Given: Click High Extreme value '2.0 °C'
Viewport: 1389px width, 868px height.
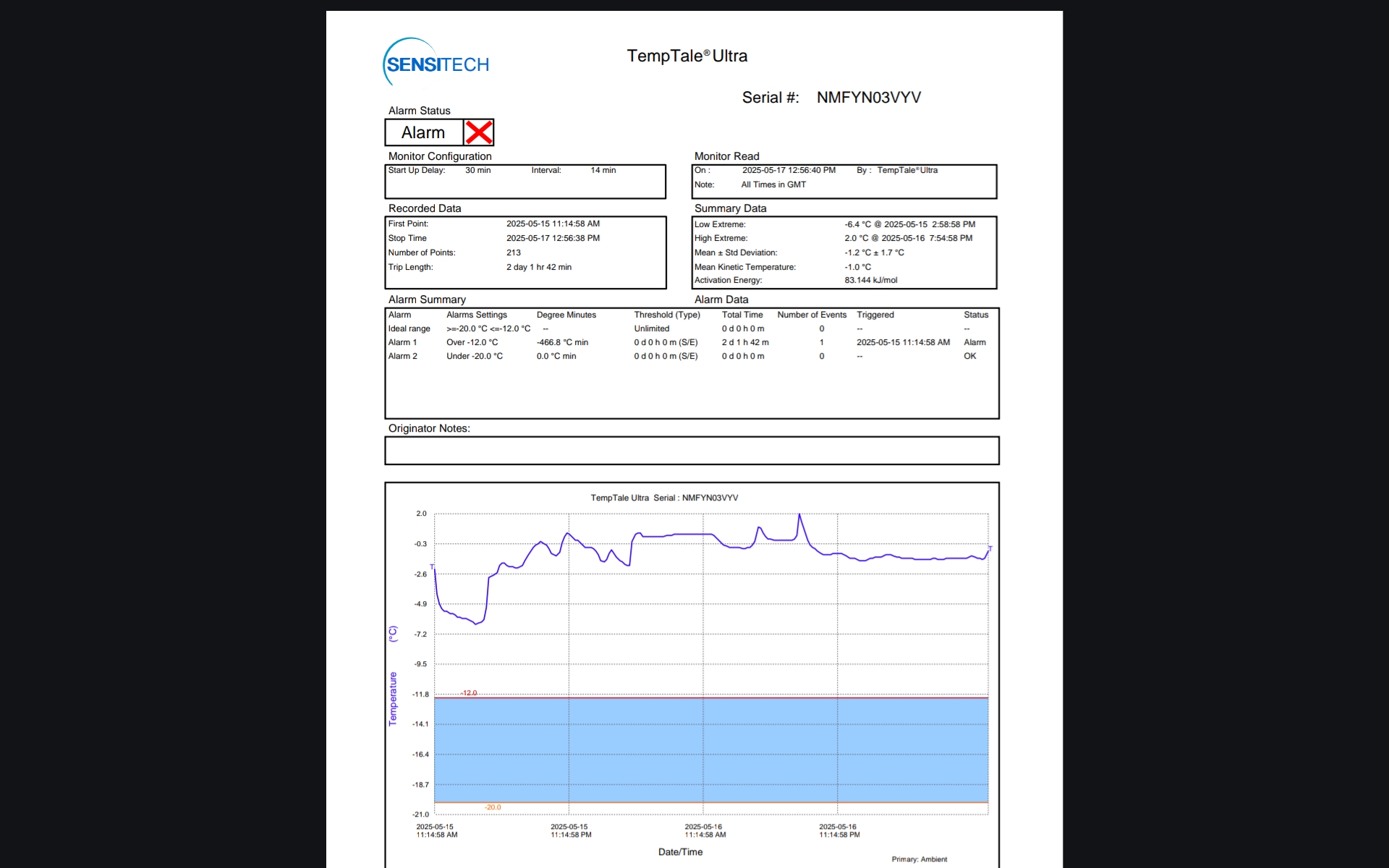Looking at the screenshot, I should [x=856, y=238].
